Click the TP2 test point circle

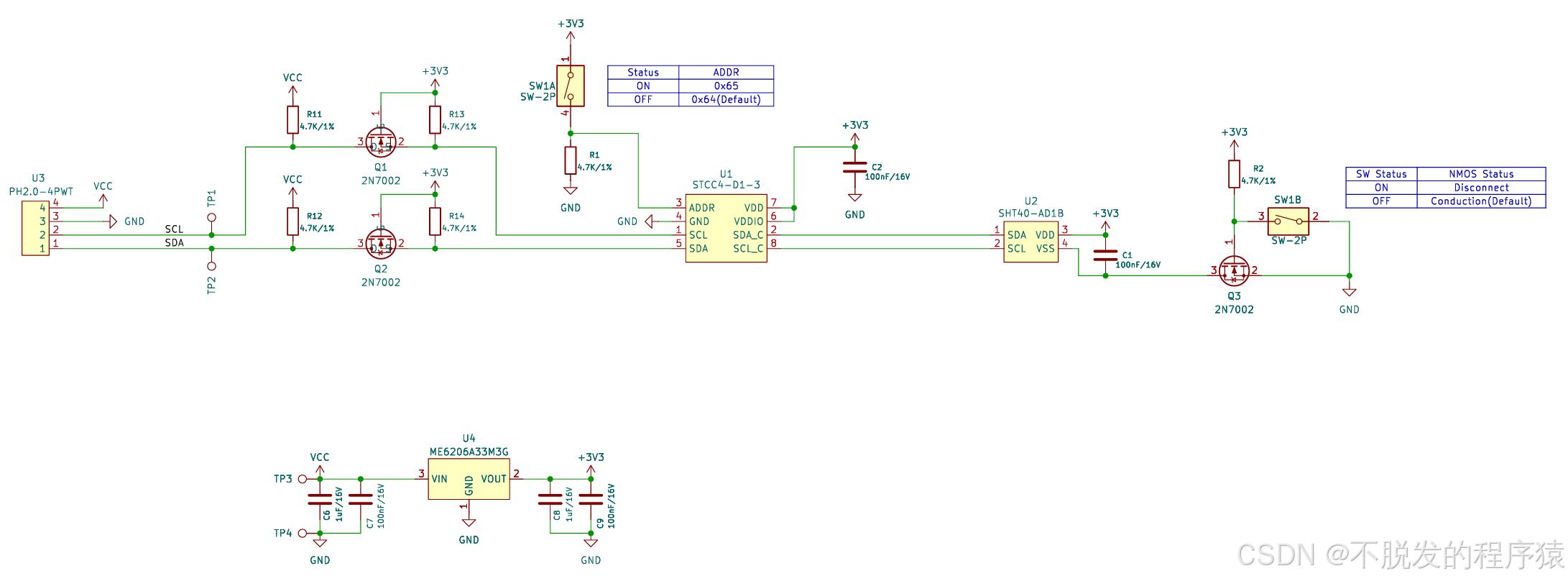[x=211, y=266]
